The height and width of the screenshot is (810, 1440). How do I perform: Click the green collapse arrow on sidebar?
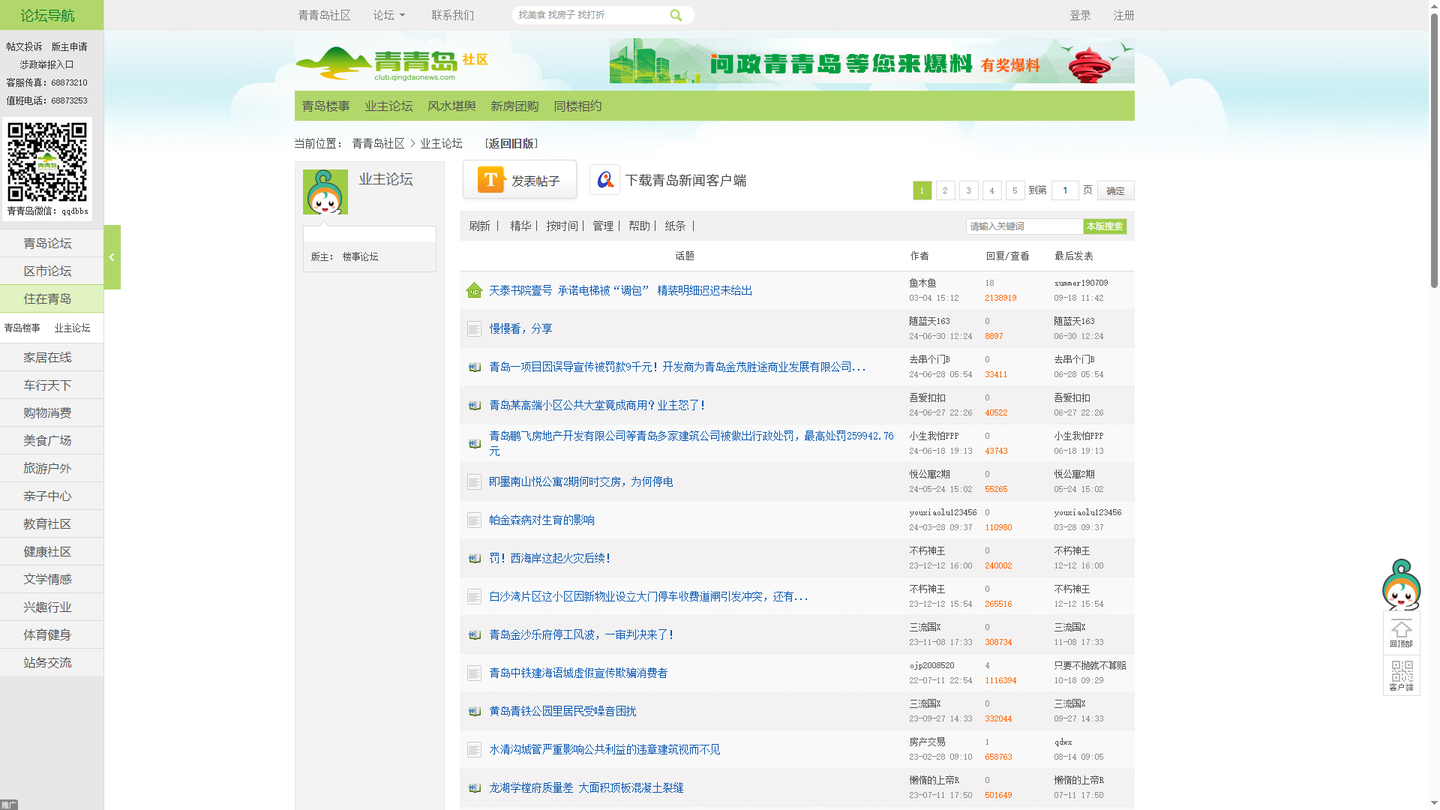(112, 257)
